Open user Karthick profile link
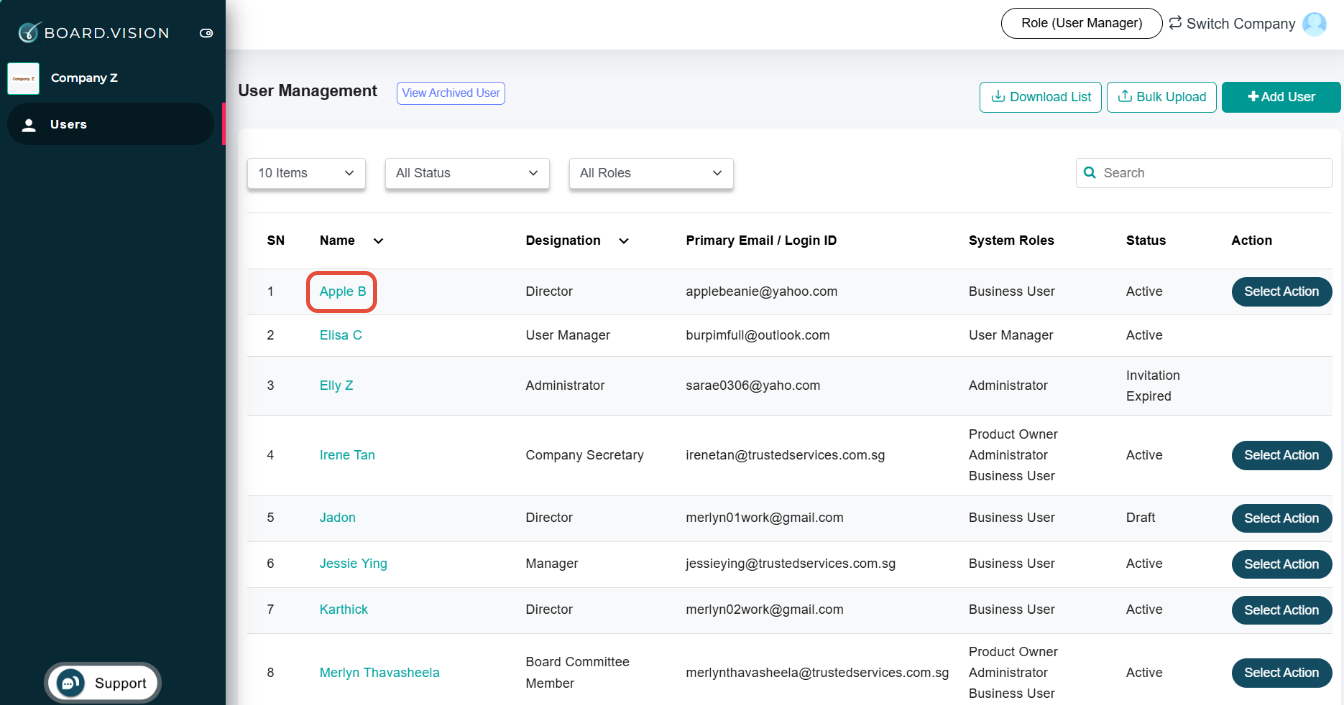 click(343, 610)
